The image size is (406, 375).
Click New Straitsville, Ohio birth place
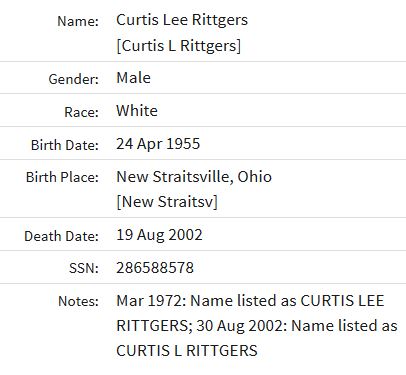194,177
